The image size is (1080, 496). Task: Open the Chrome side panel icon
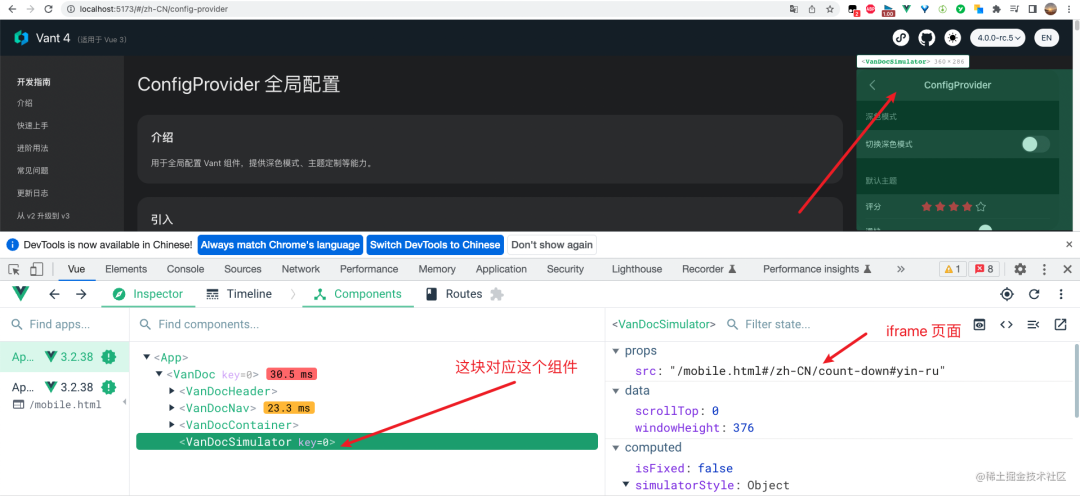1032,9
